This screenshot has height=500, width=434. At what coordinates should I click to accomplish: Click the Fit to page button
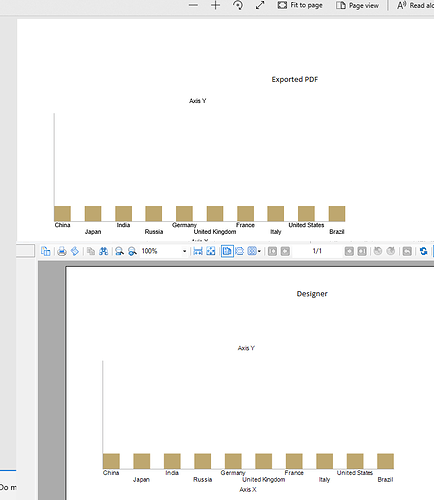[300, 5]
